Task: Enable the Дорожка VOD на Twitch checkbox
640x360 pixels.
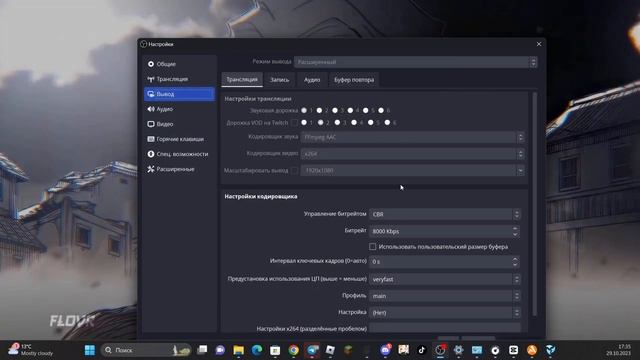Action: pyautogui.click(x=294, y=122)
